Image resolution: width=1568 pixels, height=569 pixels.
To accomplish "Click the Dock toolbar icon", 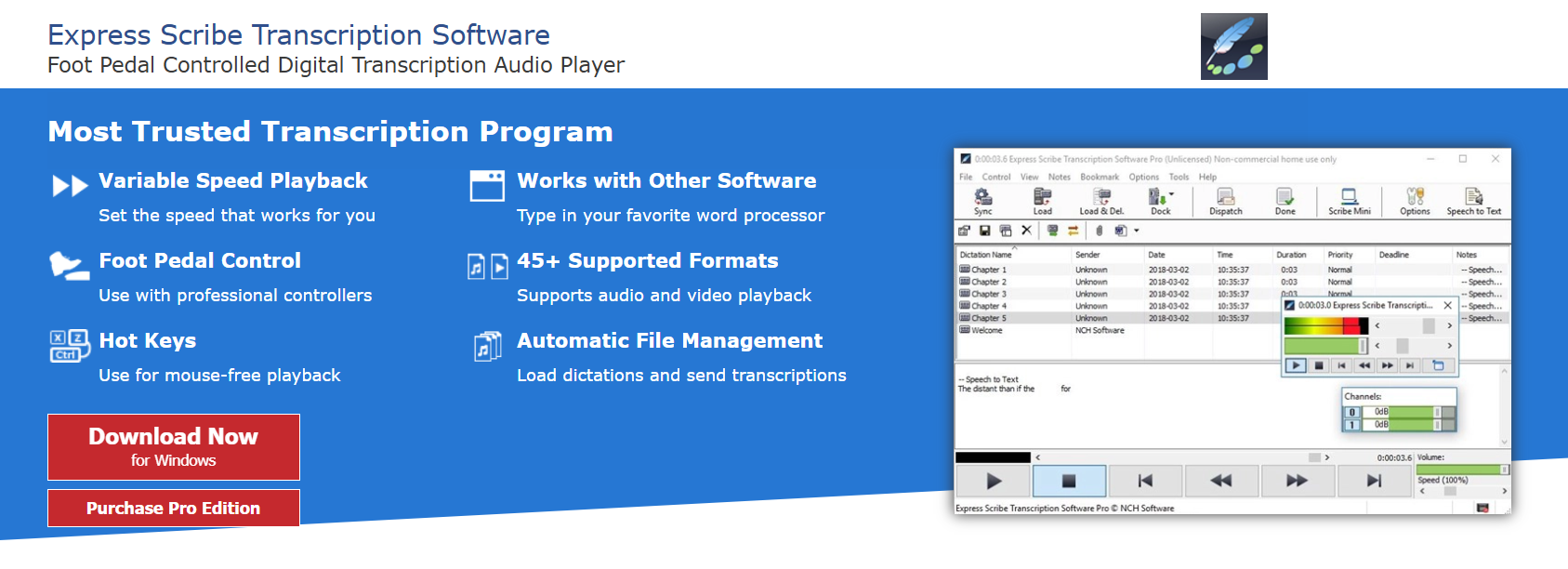I will pyautogui.click(x=1159, y=201).
